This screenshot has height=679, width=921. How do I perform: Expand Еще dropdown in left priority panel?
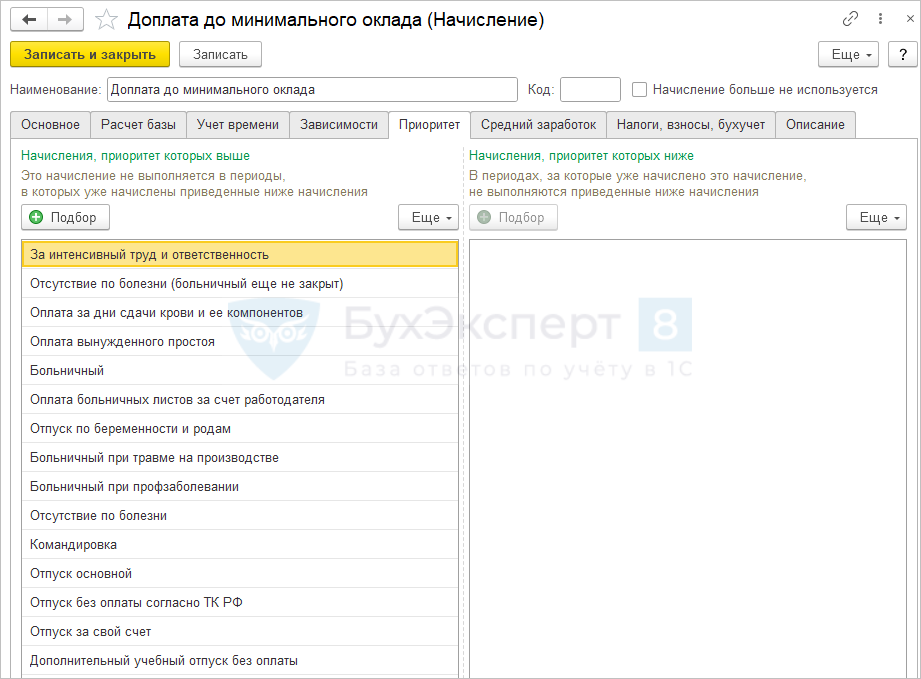pos(428,217)
